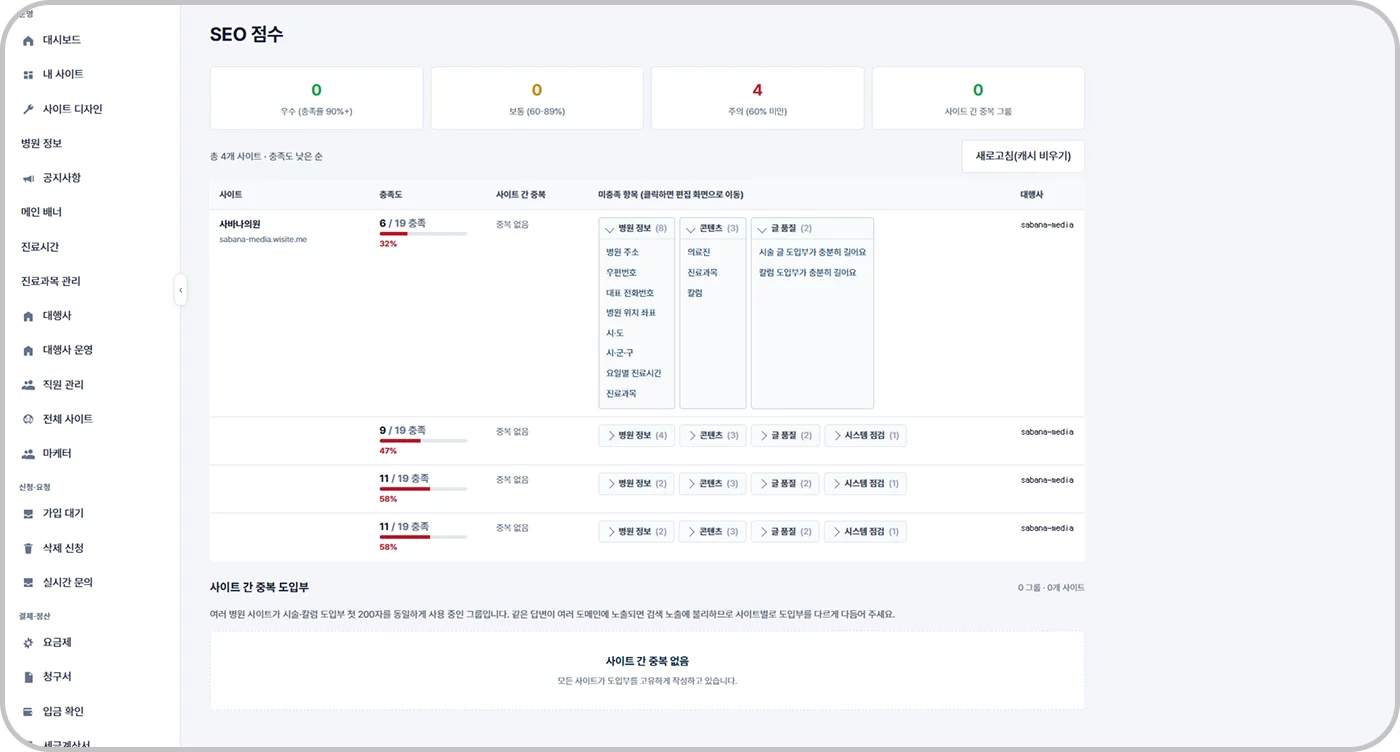Expand 병원 정보 (4) in the 9/19 row
1400x752 pixels.
[x=637, y=435]
